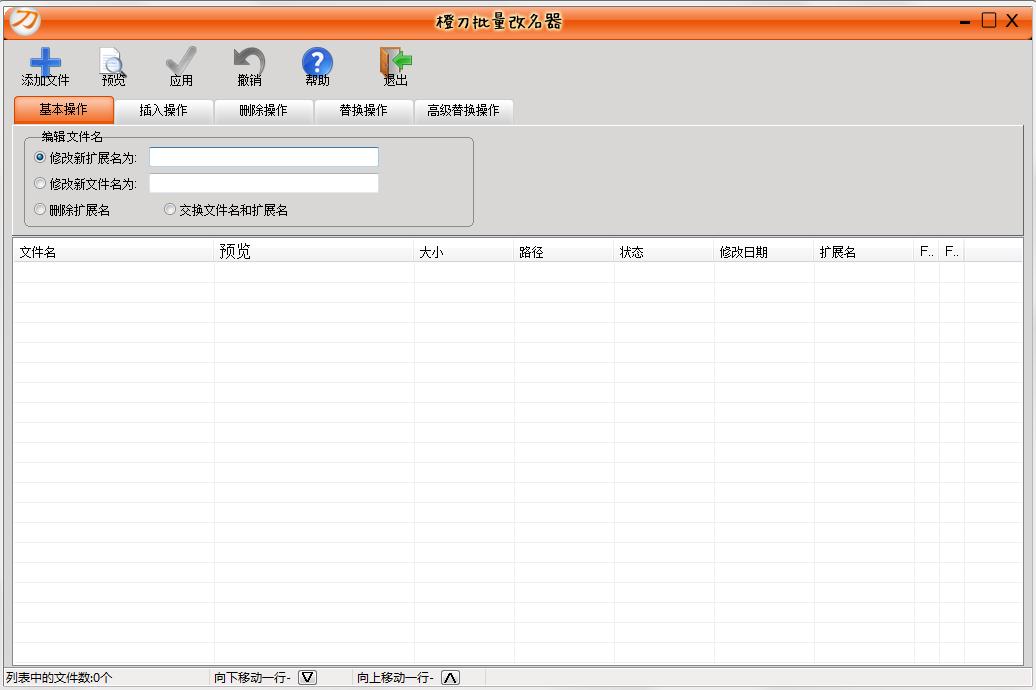Click the Preview (预览) toolbar icon
Image resolution: width=1036 pixels, height=690 pixels.
tap(113, 62)
